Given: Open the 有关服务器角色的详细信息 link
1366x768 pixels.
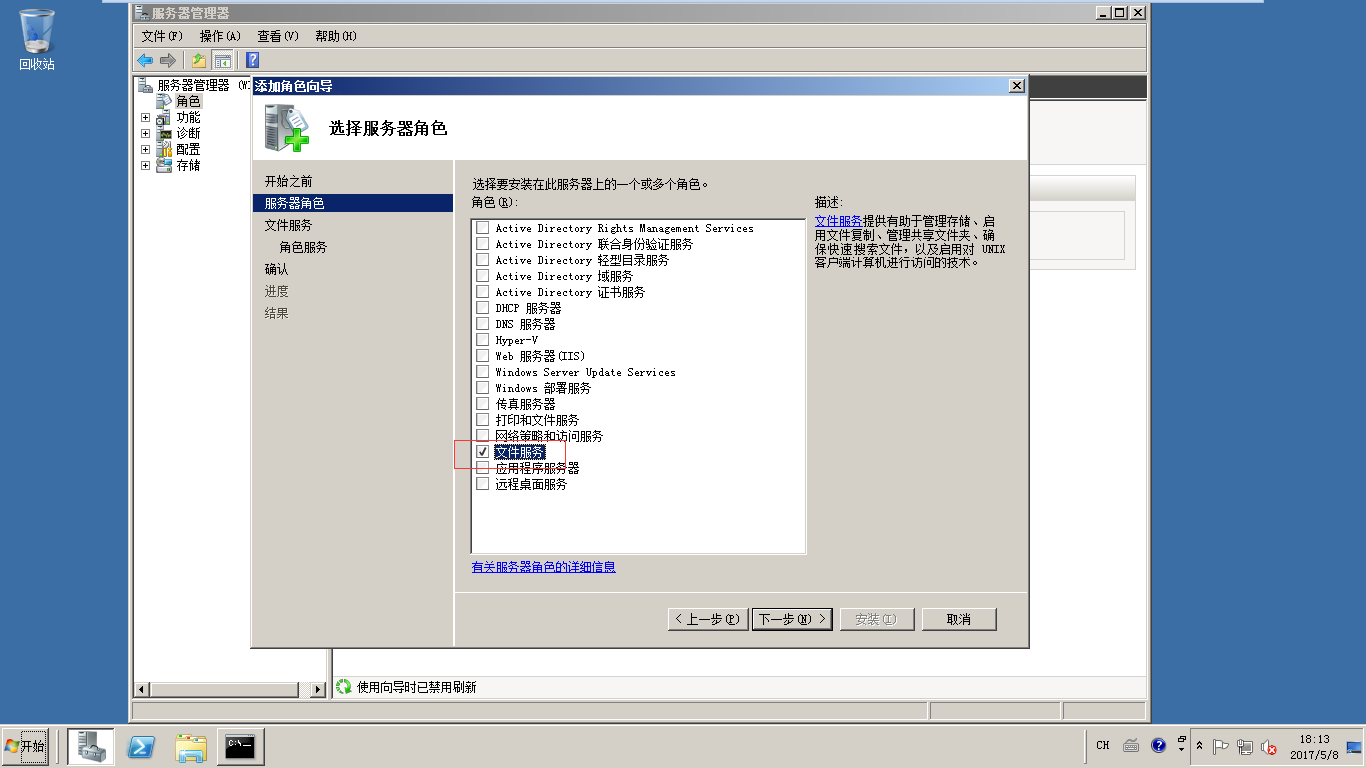Looking at the screenshot, I should point(544,567).
